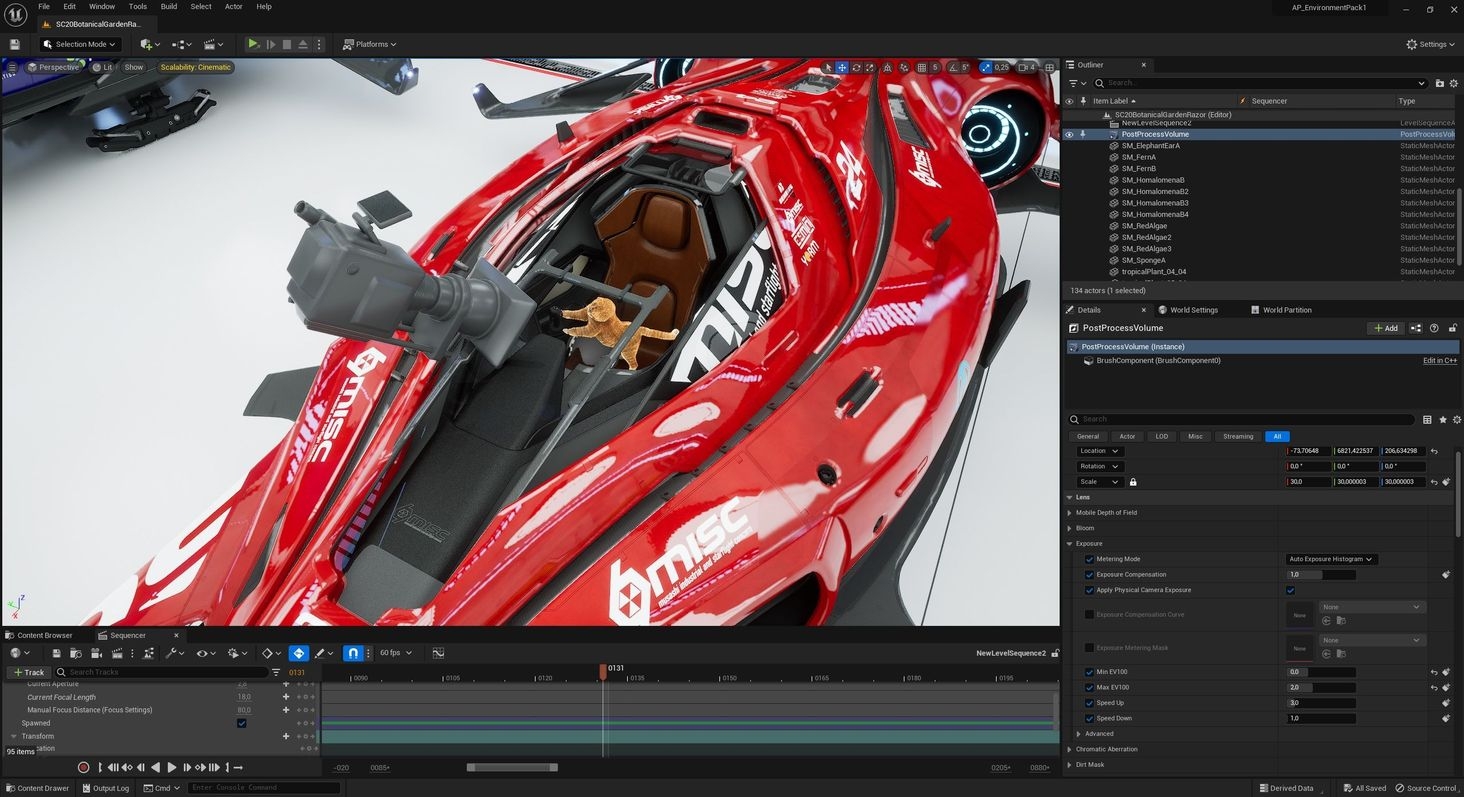Adjust the Exposure Compensation value slider
This screenshot has width=1464, height=797.
coord(1320,575)
